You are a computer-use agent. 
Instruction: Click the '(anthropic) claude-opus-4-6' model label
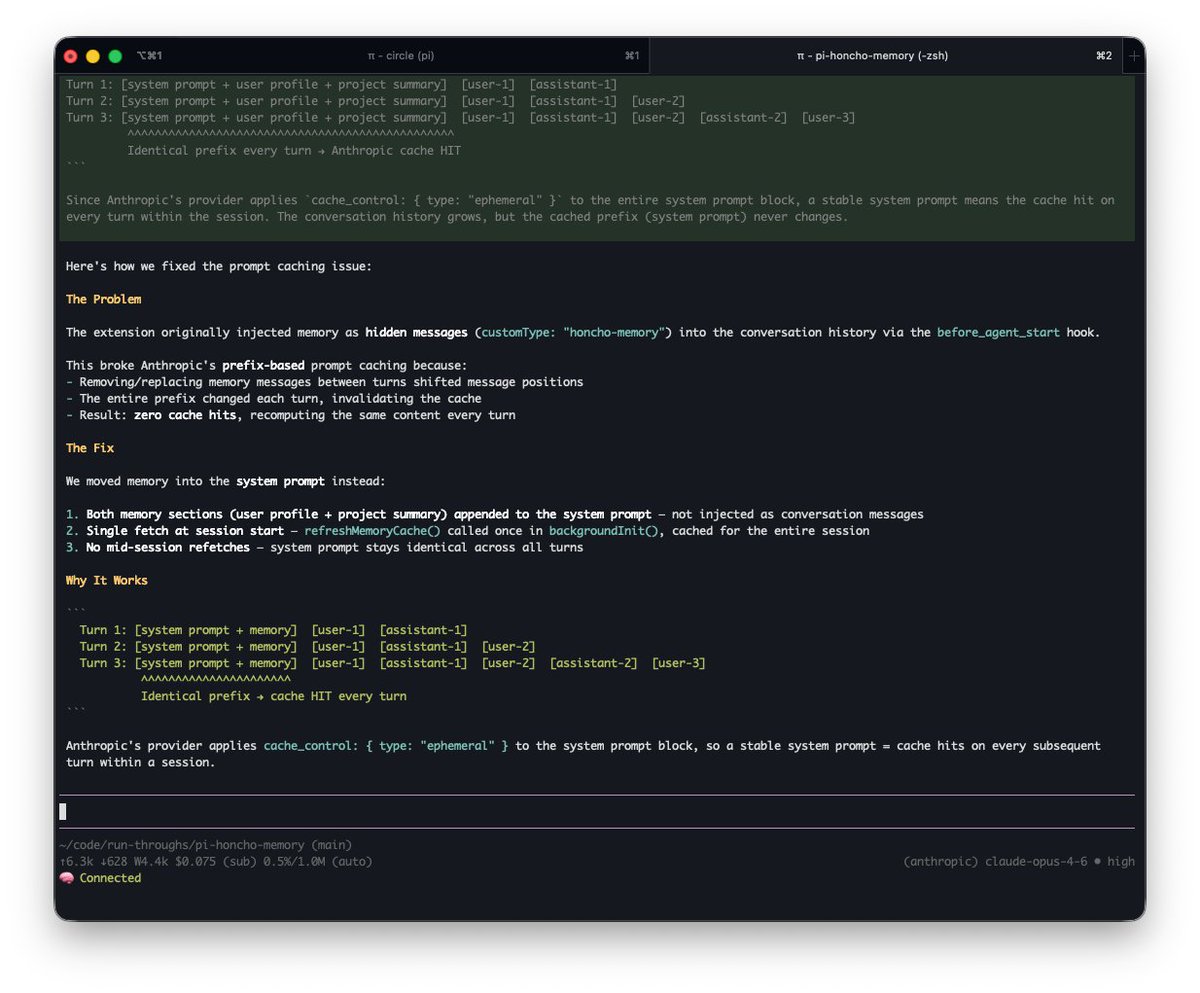click(994, 861)
